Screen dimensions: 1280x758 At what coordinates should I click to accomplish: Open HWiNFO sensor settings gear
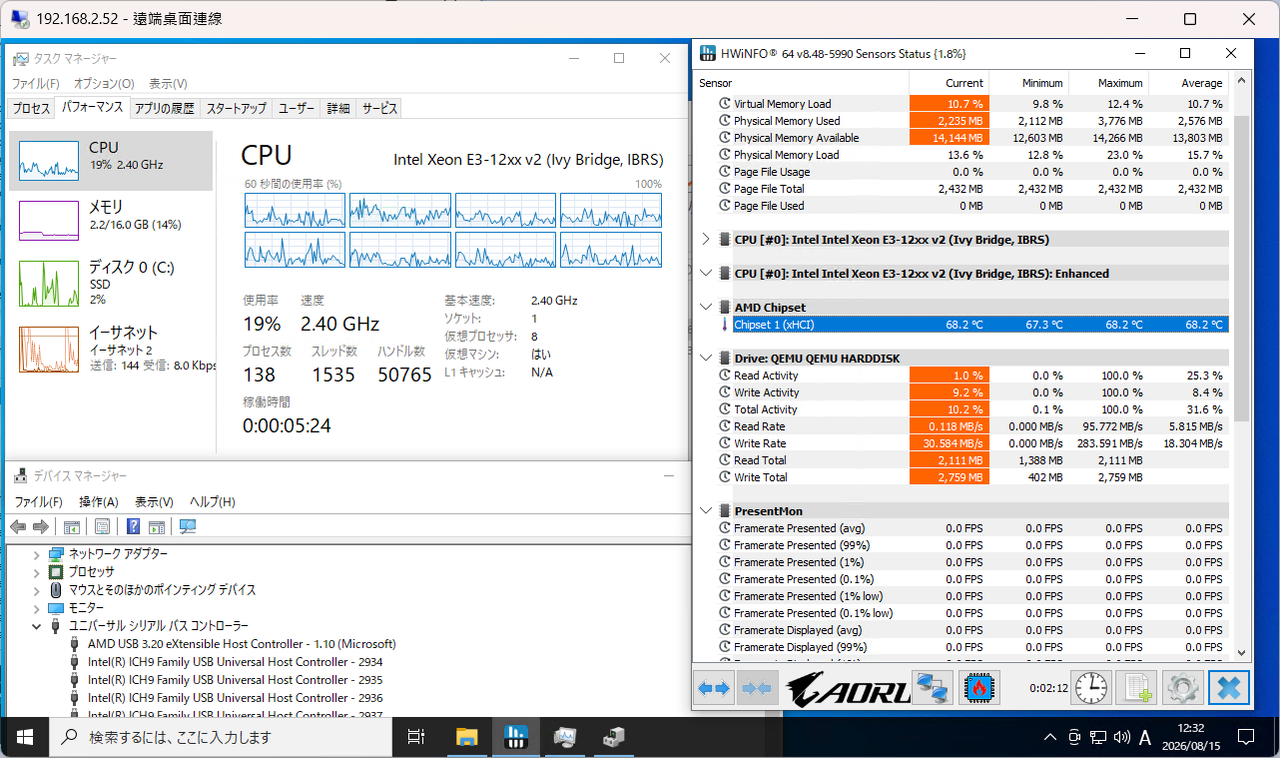[1182, 688]
